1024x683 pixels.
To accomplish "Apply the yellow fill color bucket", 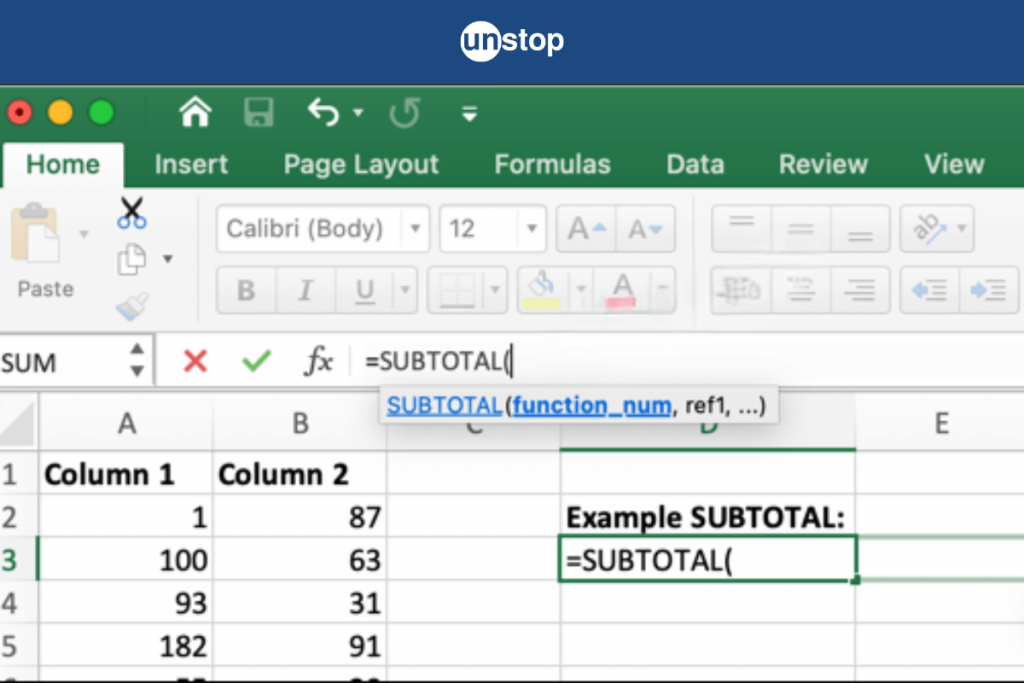I will pyautogui.click(x=542, y=290).
